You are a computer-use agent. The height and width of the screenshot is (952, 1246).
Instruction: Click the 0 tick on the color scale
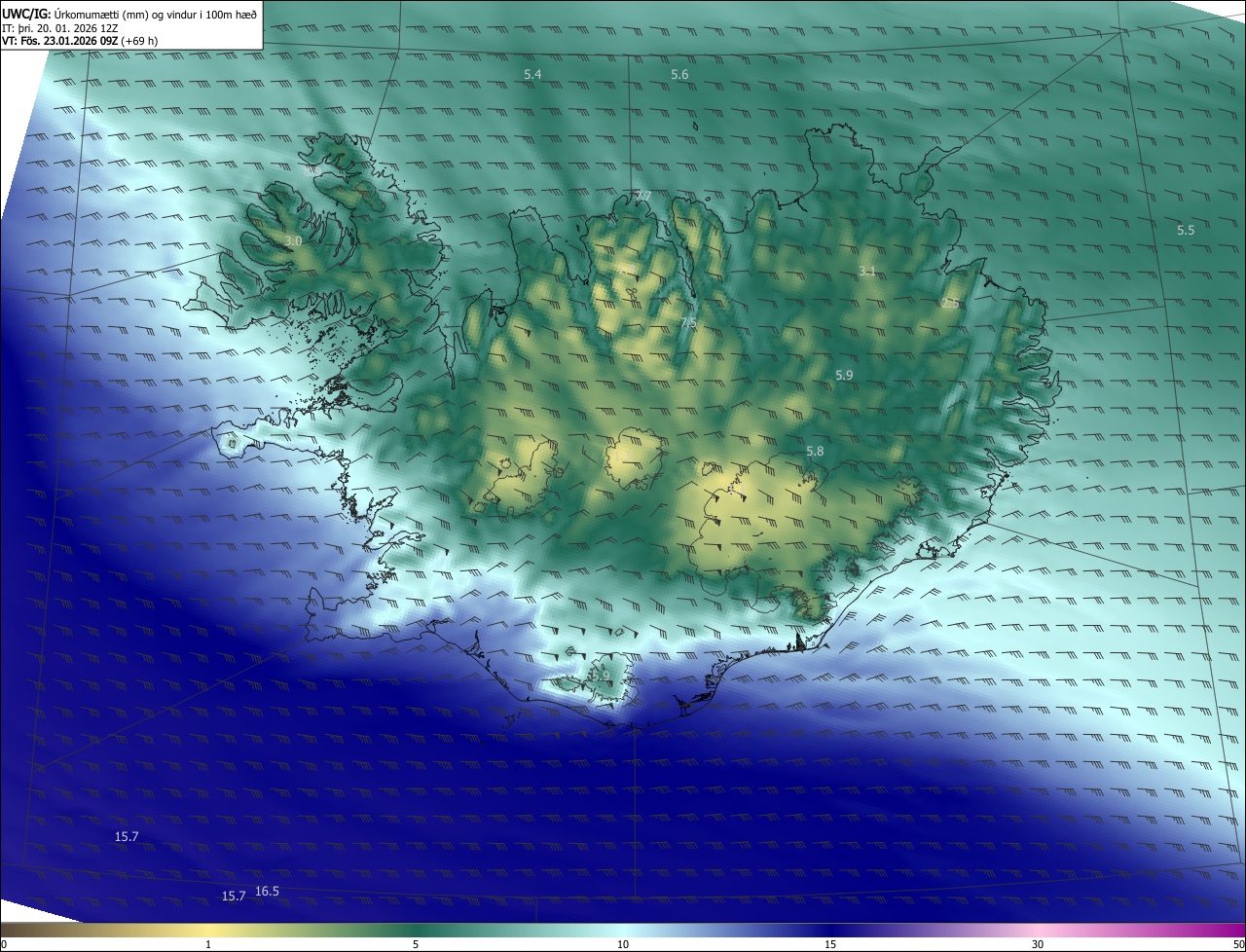4,944
